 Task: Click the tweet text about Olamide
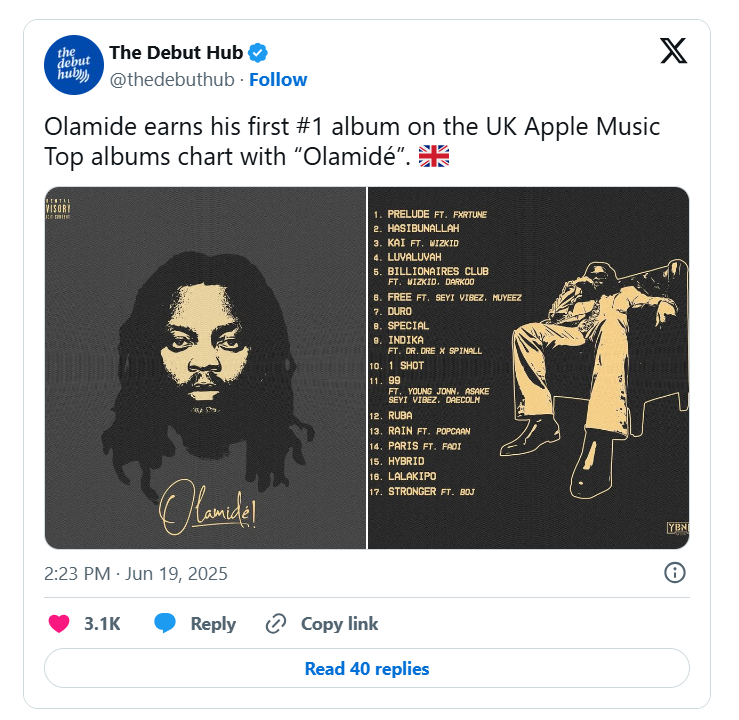pyautogui.click(x=352, y=141)
